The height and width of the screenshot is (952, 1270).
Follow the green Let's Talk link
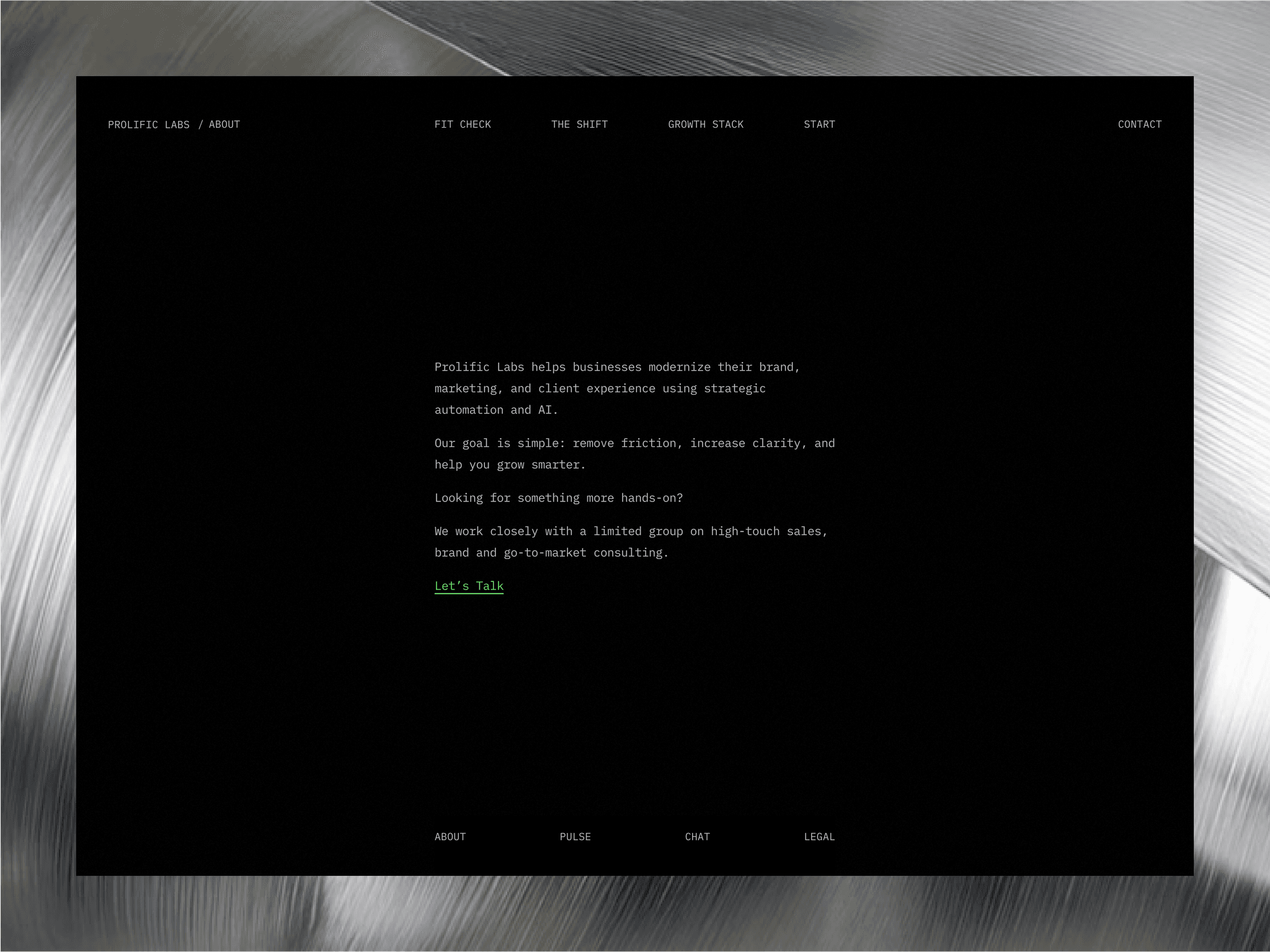point(469,586)
